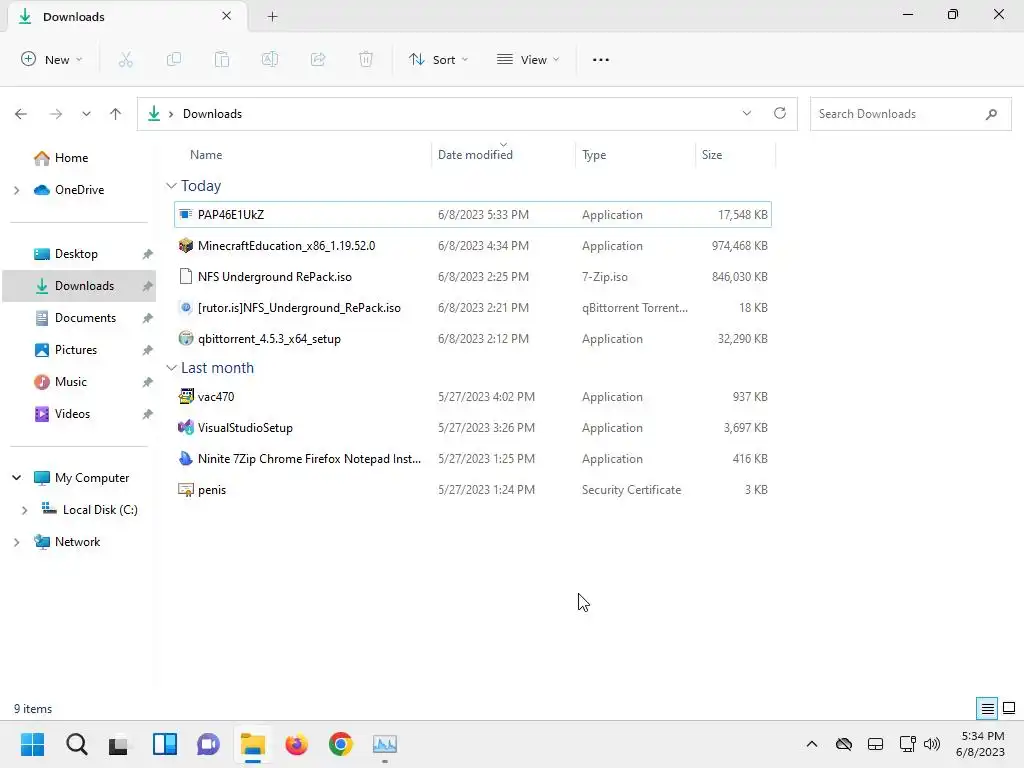Open the clock and date flyout

point(981,744)
